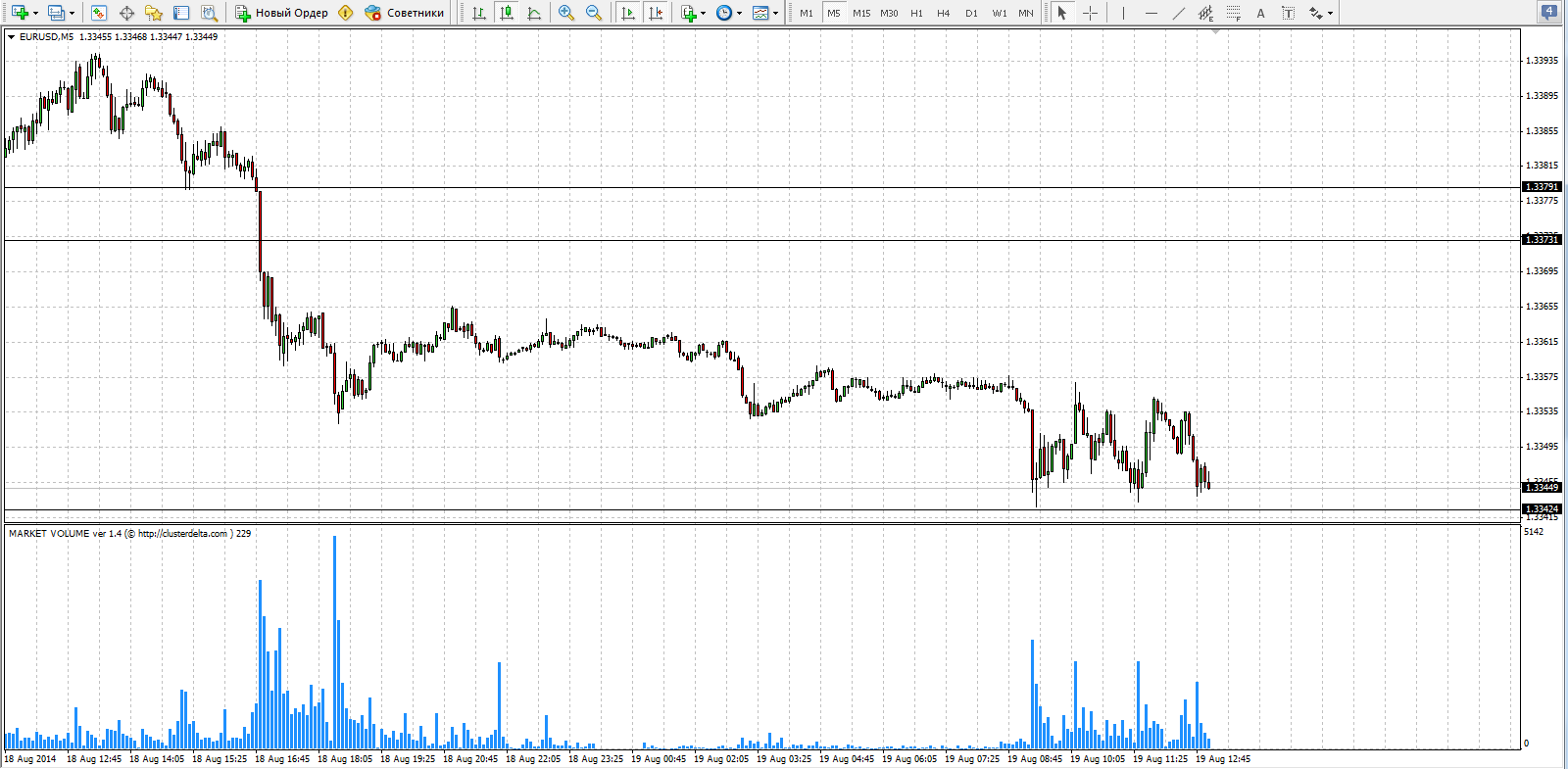Zoom in on the chart
1568x769 pixels.
(x=566, y=13)
